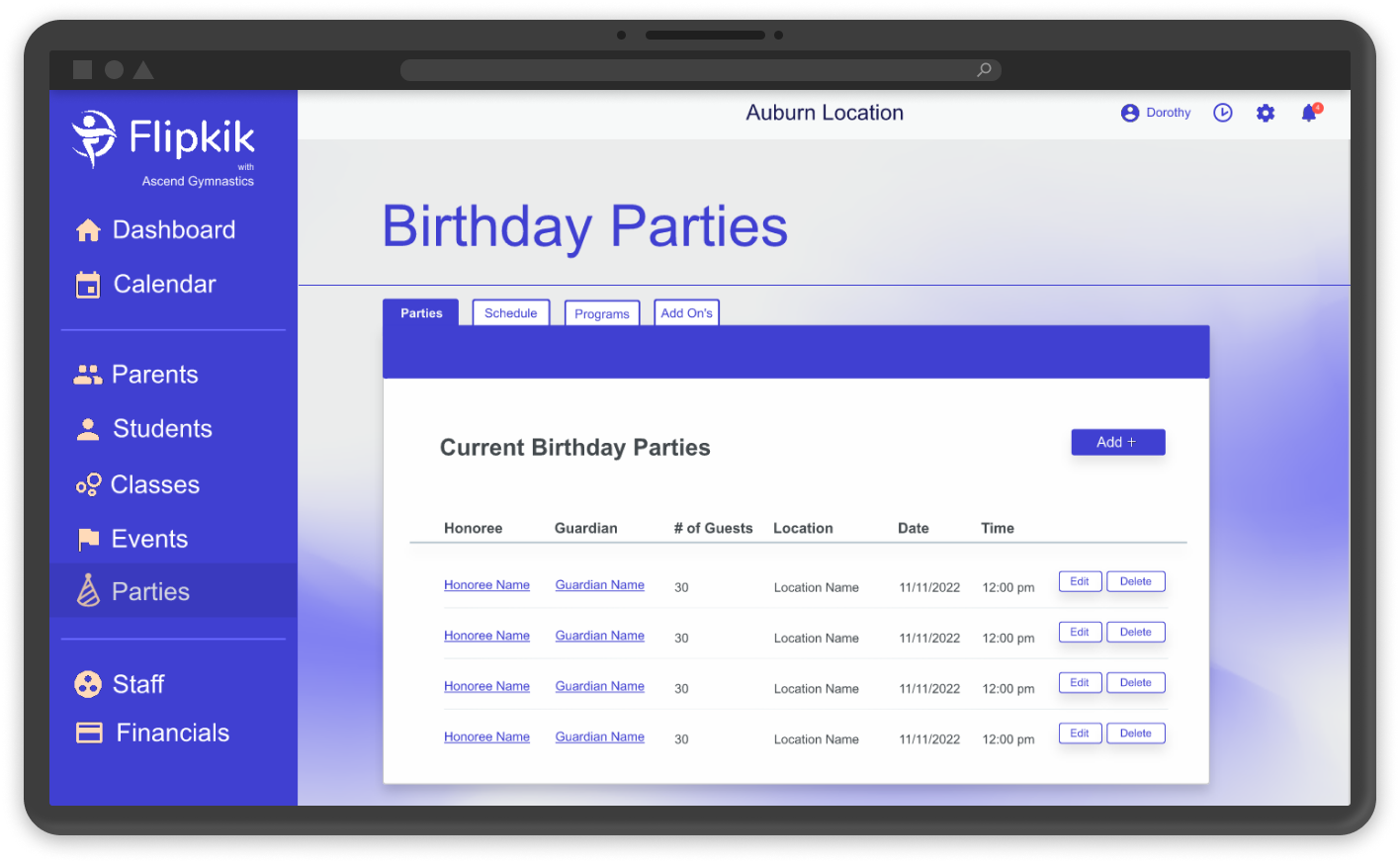Click the Time column header
Screen dimensions: 1400x863
998,528
